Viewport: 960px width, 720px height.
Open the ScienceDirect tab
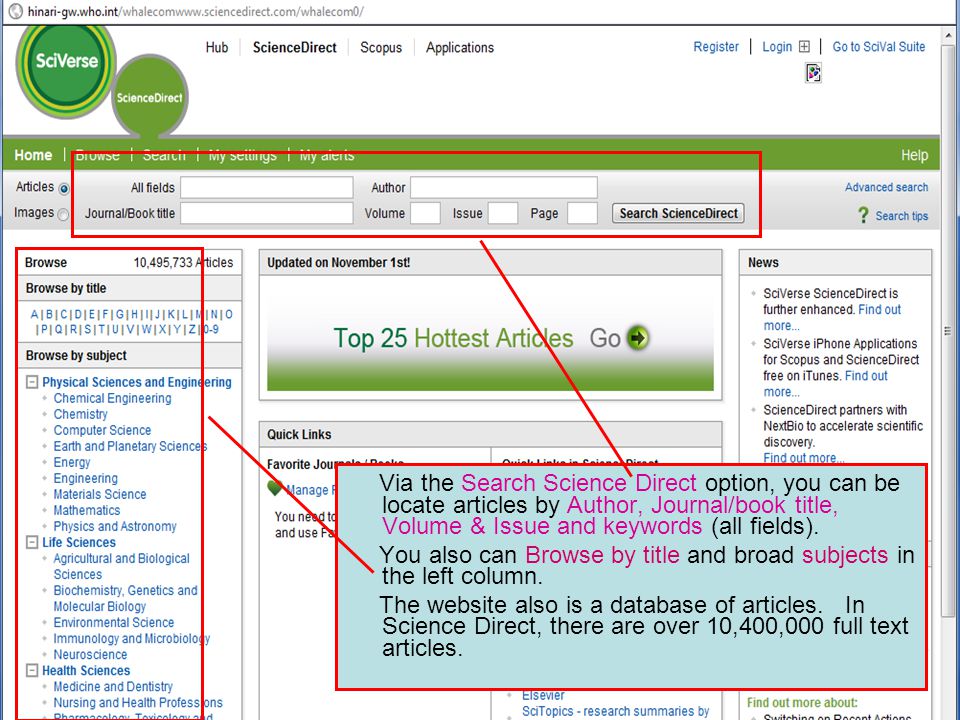(294, 47)
